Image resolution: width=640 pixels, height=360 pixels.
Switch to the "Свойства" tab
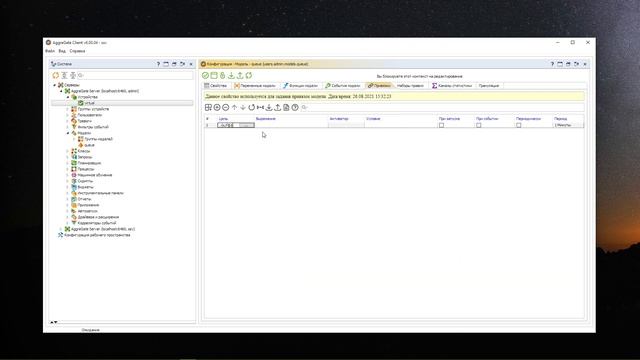[216, 86]
